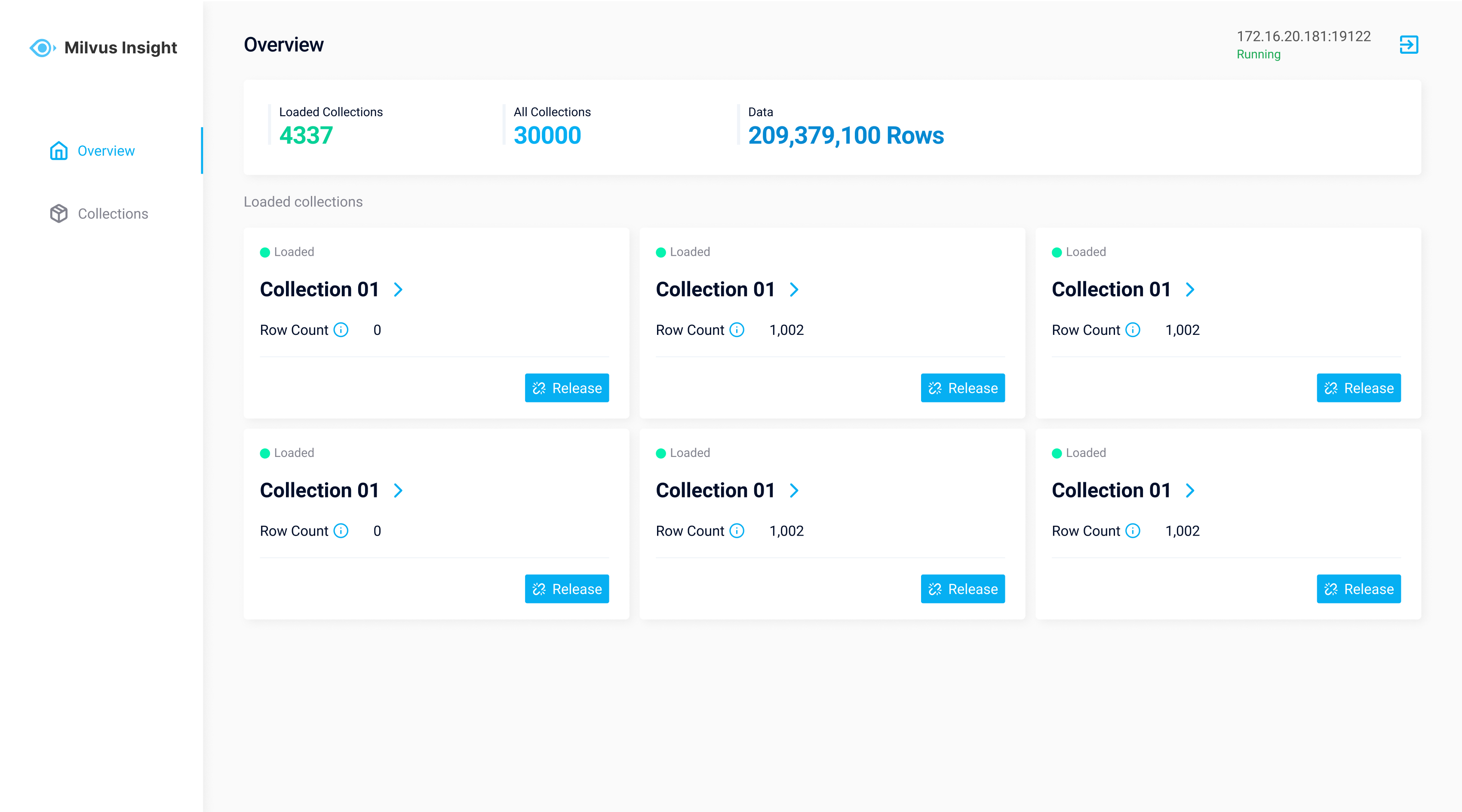Click the Overview page heading
The height and width of the screenshot is (812, 1462).
284,45
